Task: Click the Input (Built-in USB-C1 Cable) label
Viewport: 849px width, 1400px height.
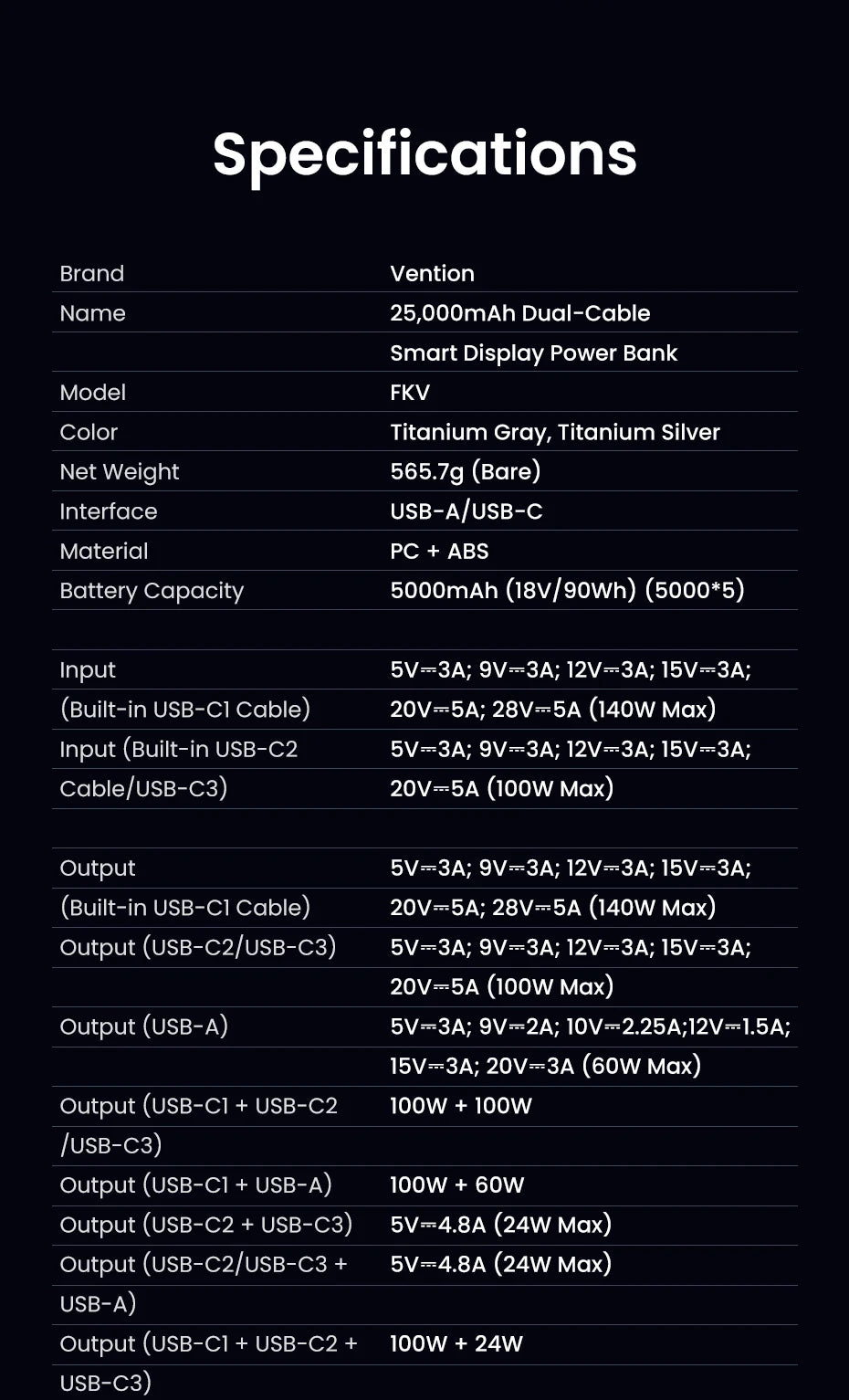Action: (184, 689)
